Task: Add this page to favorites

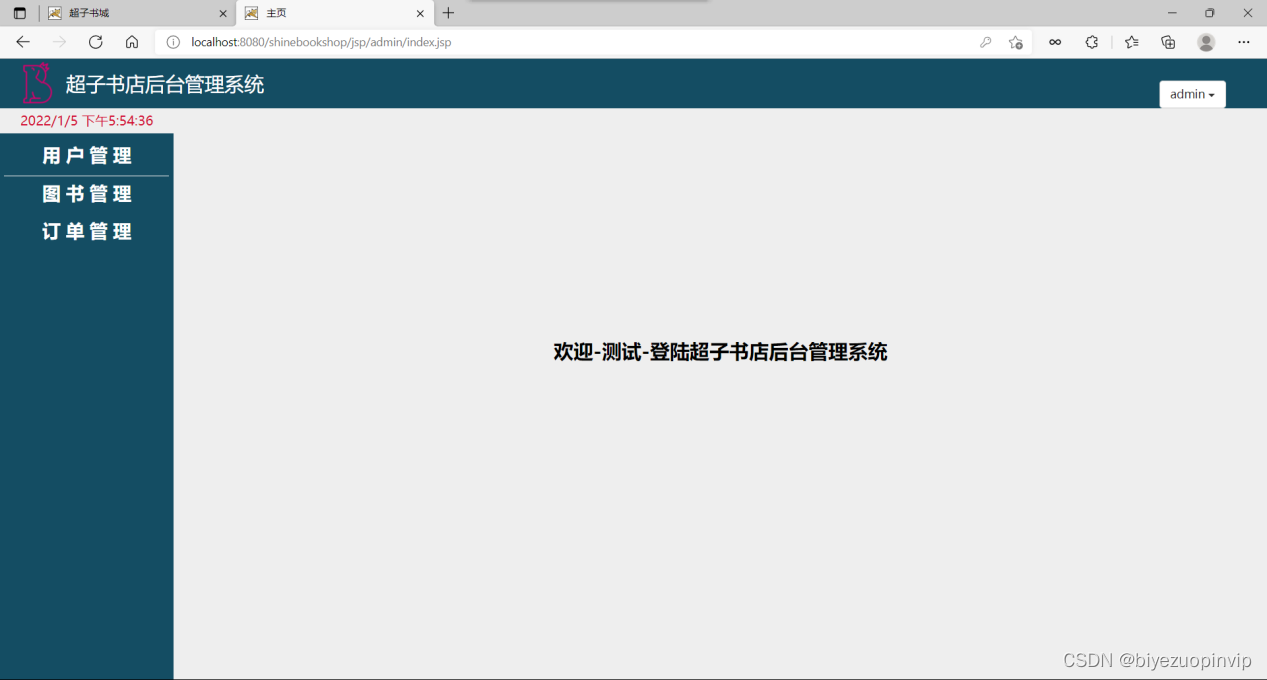Action: point(1016,42)
